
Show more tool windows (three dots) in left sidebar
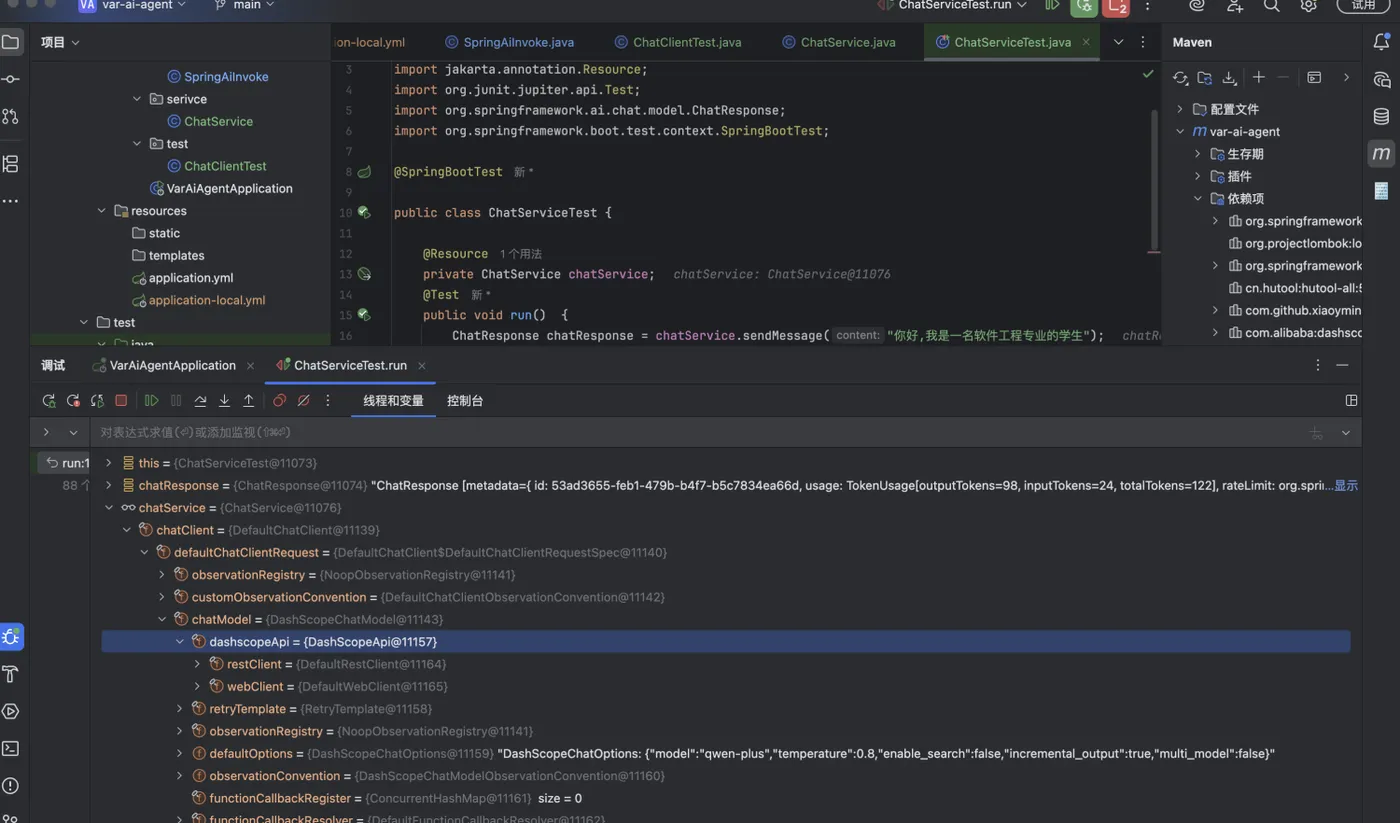tap(10, 201)
